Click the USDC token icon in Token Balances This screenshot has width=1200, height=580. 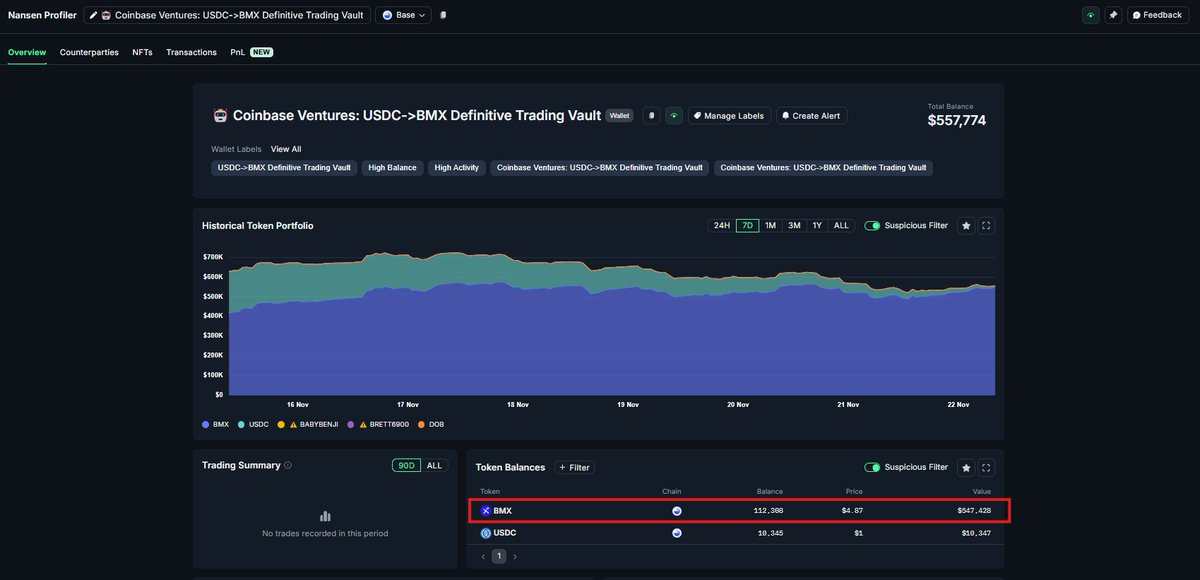click(486, 533)
